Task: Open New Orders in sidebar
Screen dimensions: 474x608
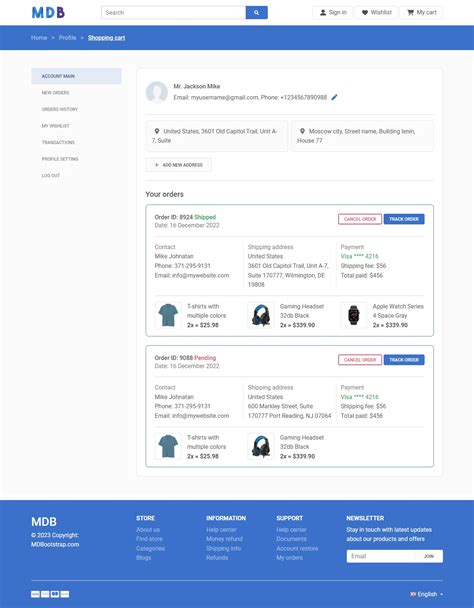Action: point(76,93)
